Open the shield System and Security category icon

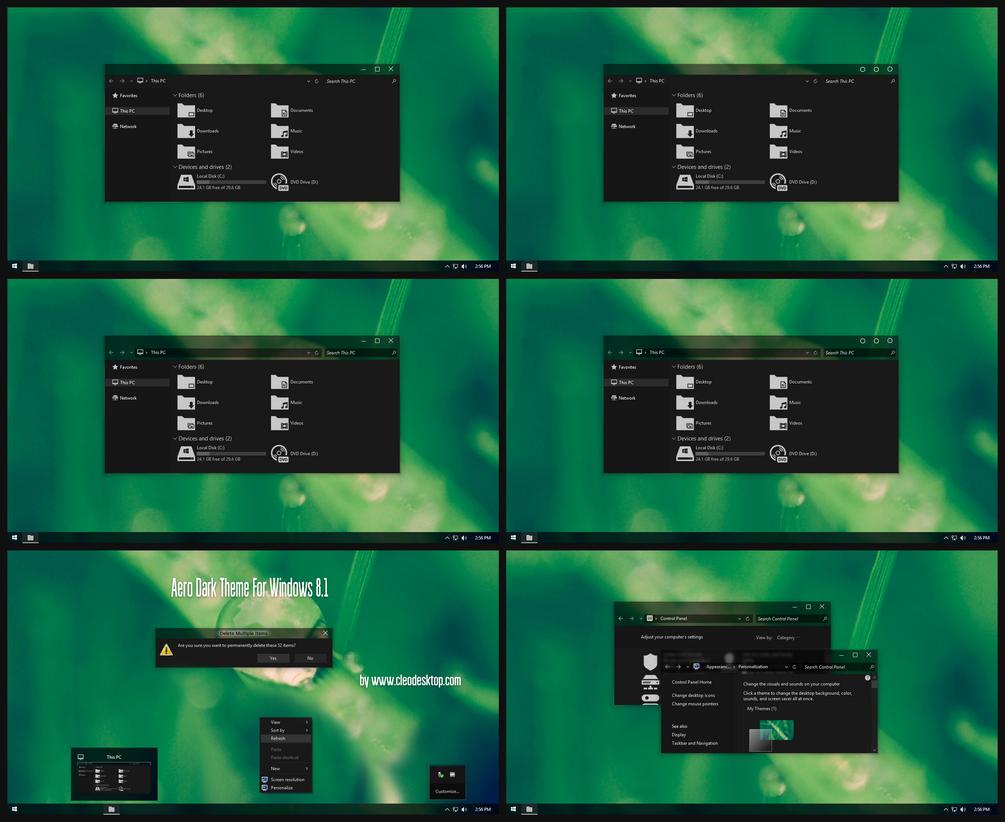(651, 661)
